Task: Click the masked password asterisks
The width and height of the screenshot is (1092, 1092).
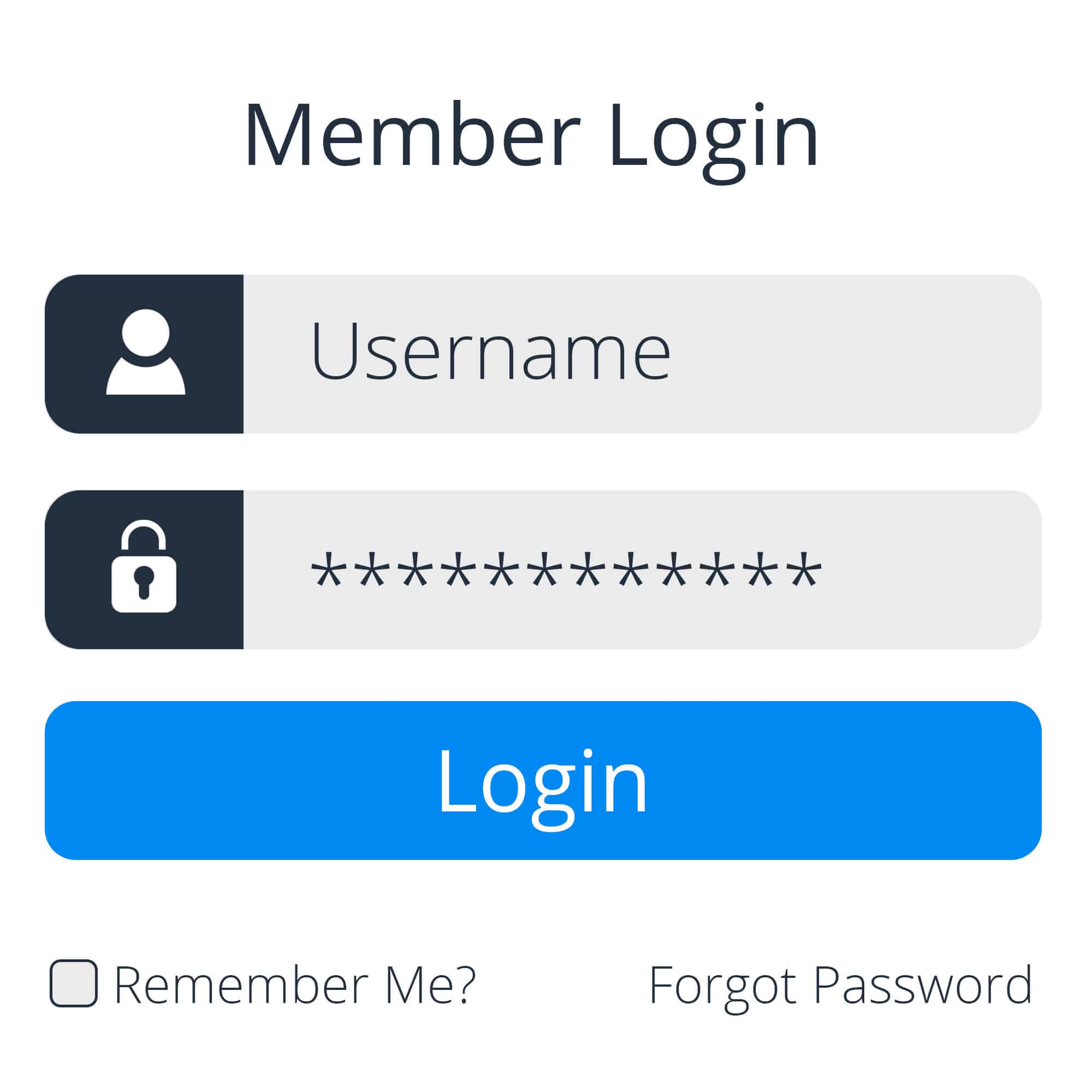Action: coord(565,571)
